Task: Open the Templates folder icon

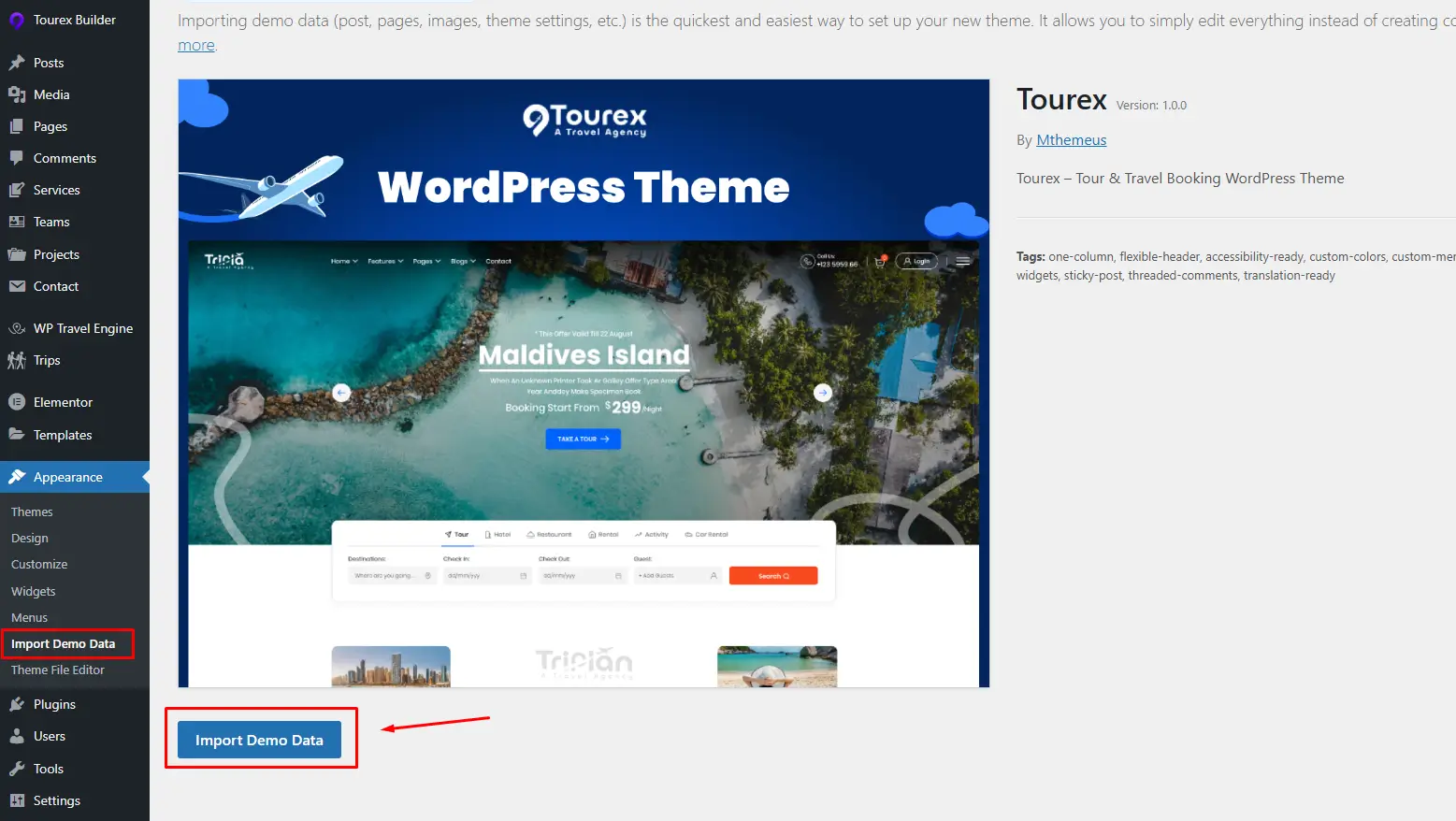Action: click(x=17, y=434)
